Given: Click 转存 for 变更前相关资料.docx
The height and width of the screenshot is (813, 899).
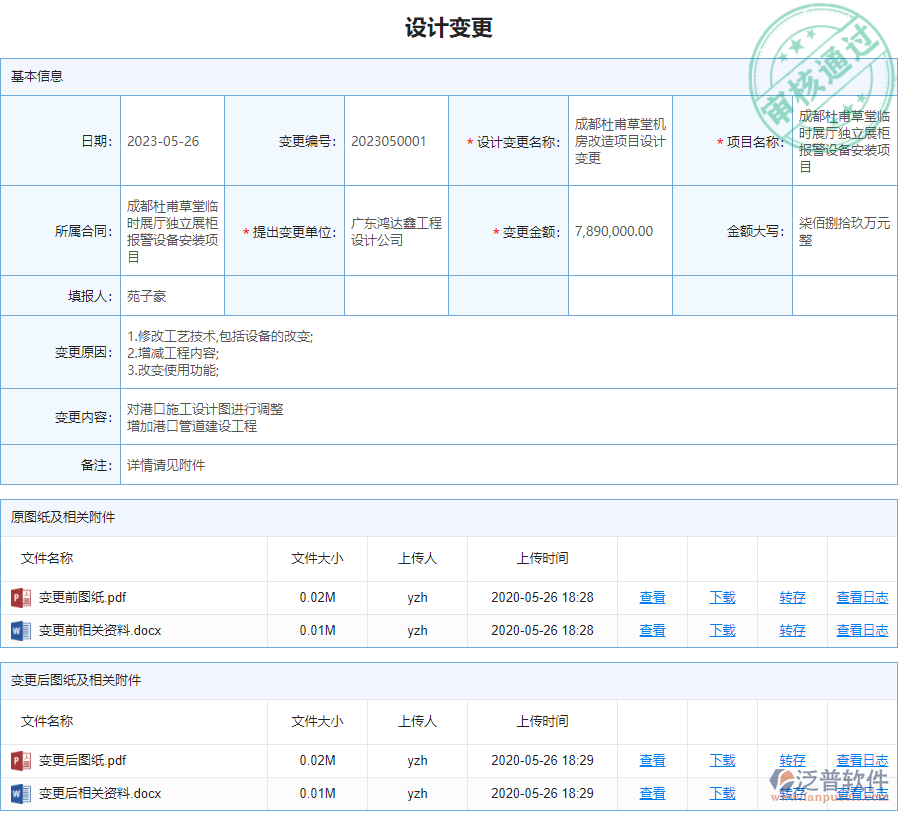Looking at the screenshot, I should tap(791, 630).
